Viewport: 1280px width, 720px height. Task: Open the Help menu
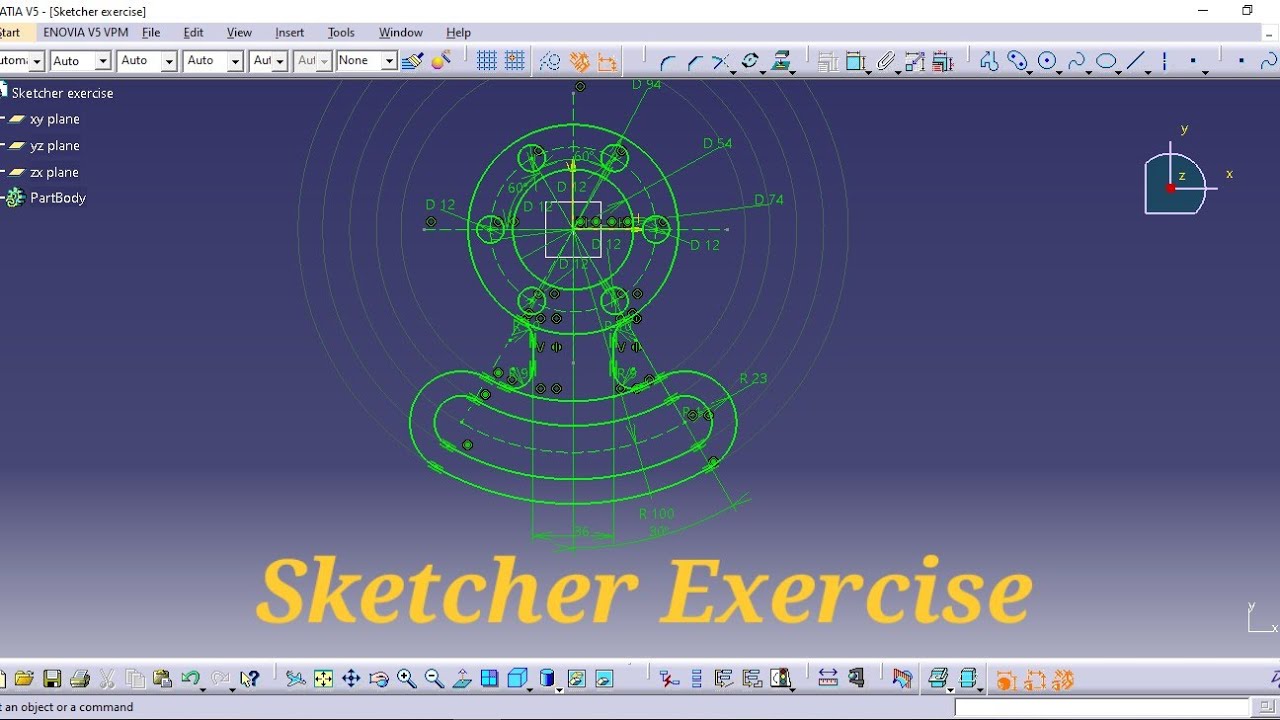pos(458,32)
